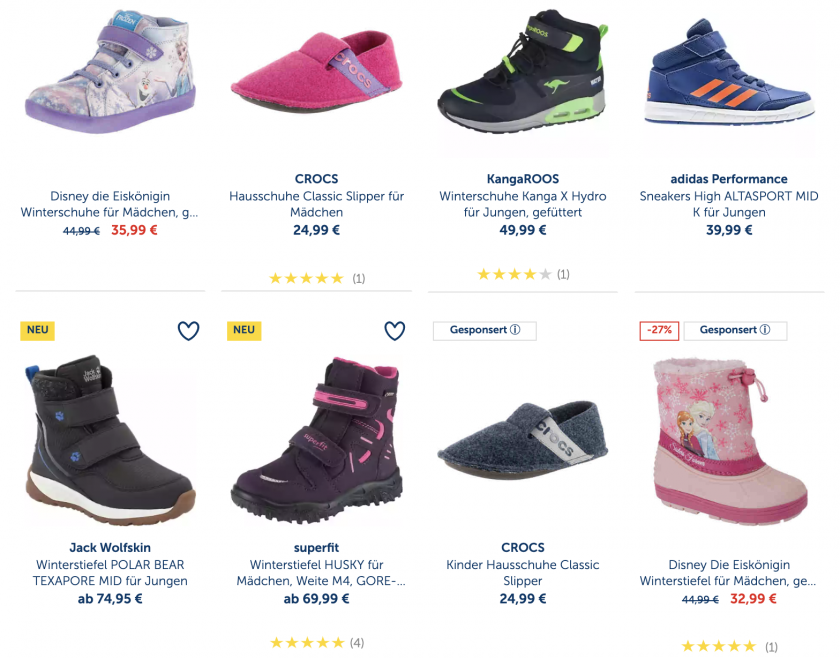Screen dimensions: 840x658
Task: Open Sneakers High ALTASPORT MID product link
Action: click(729, 204)
